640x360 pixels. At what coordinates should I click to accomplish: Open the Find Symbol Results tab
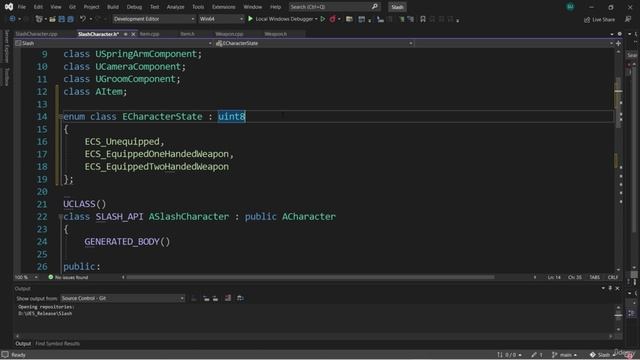coord(58,344)
